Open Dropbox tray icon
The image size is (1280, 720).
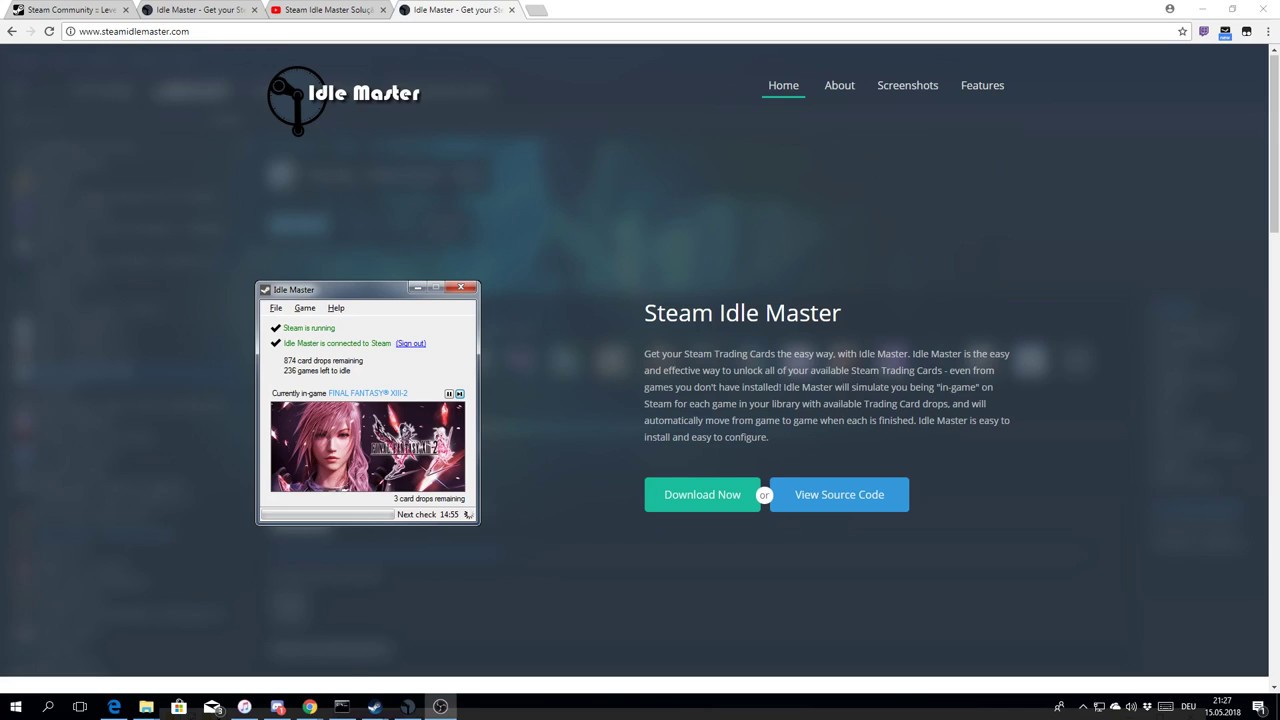pos(1147,707)
